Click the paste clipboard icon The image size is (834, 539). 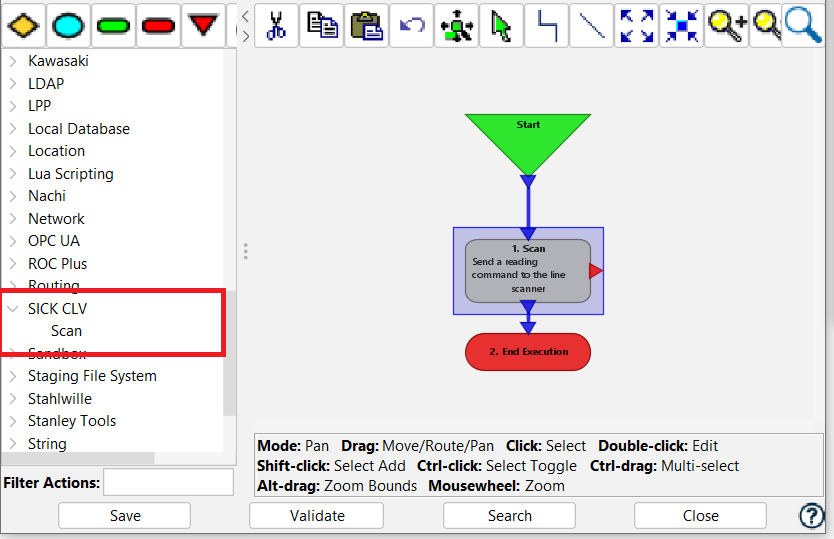(x=368, y=26)
